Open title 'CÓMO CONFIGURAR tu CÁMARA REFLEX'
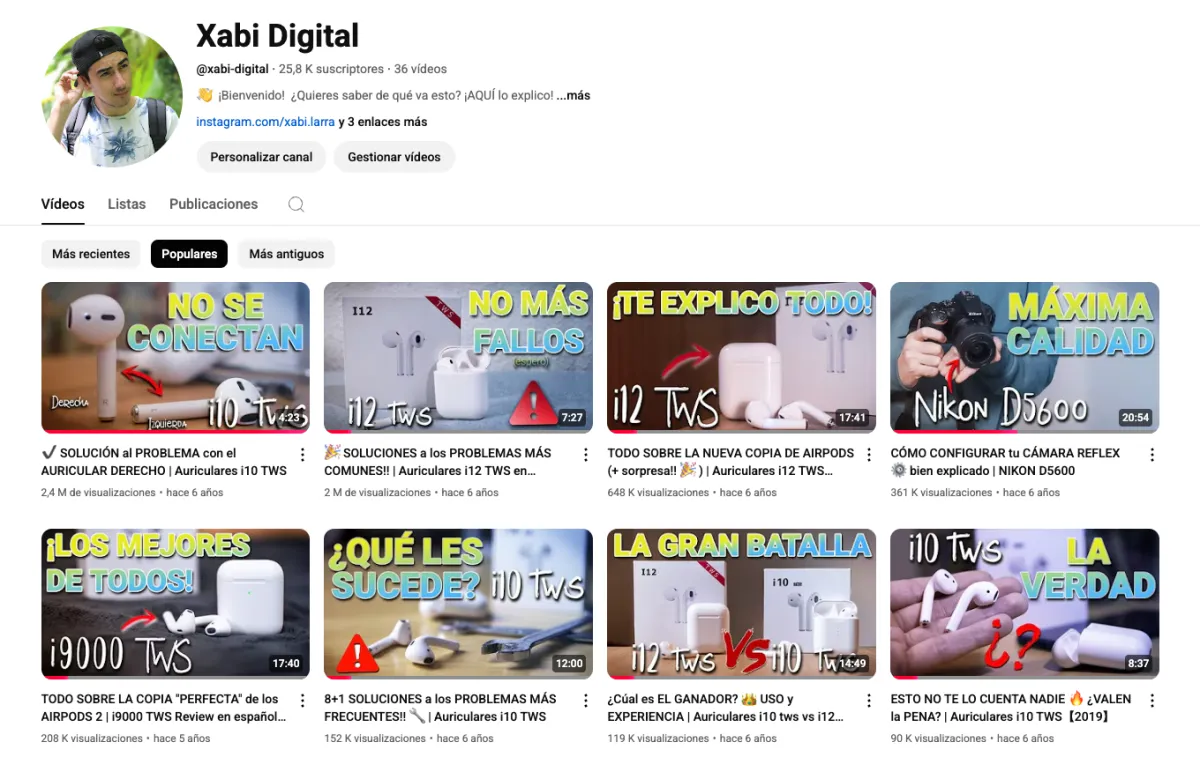The image size is (1200, 757). (x=1005, y=462)
